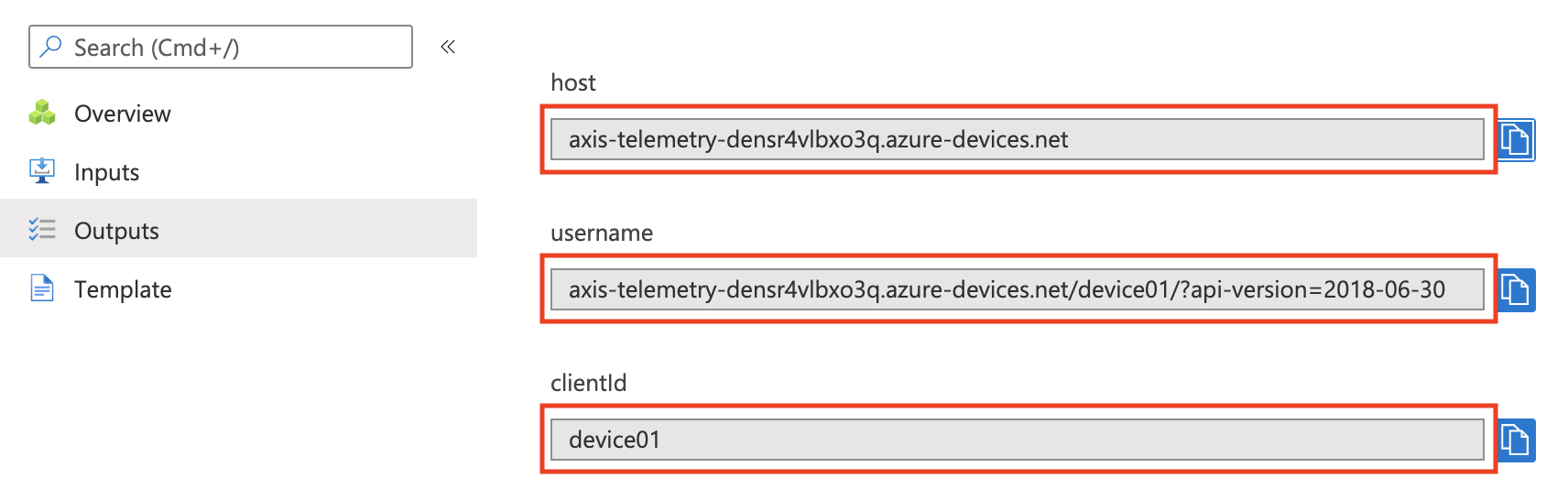Collapse the sidebar with double chevron
The width and height of the screenshot is (1568, 489).
click(448, 47)
